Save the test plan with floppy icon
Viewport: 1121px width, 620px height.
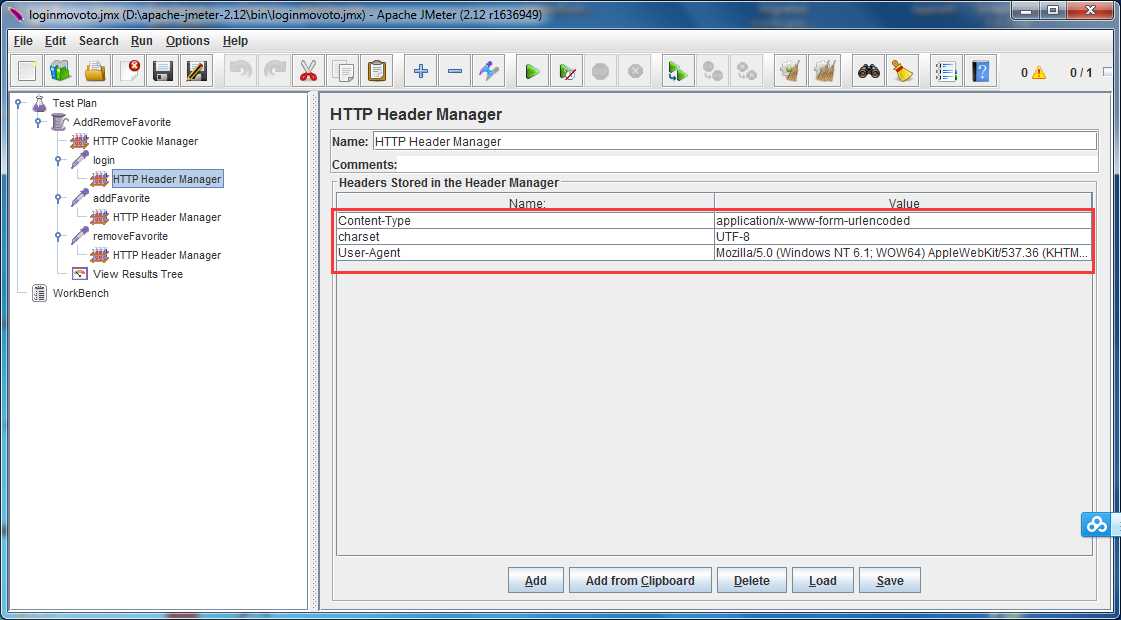163,72
